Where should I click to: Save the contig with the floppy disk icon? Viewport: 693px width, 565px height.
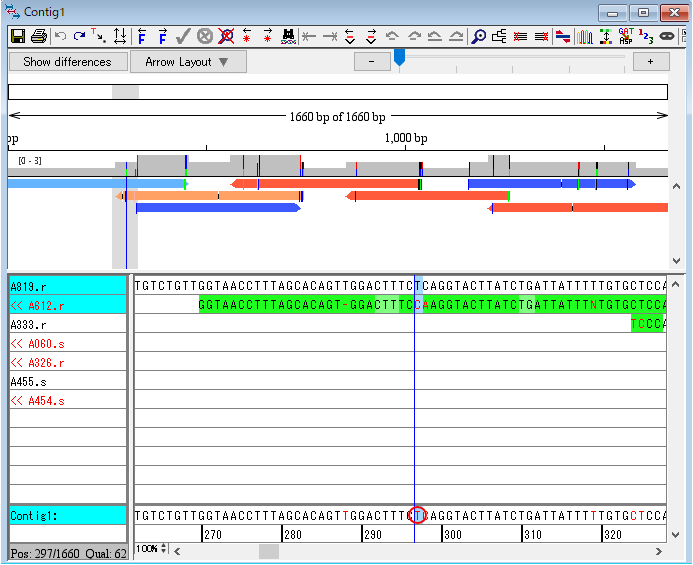[x=18, y=36]
